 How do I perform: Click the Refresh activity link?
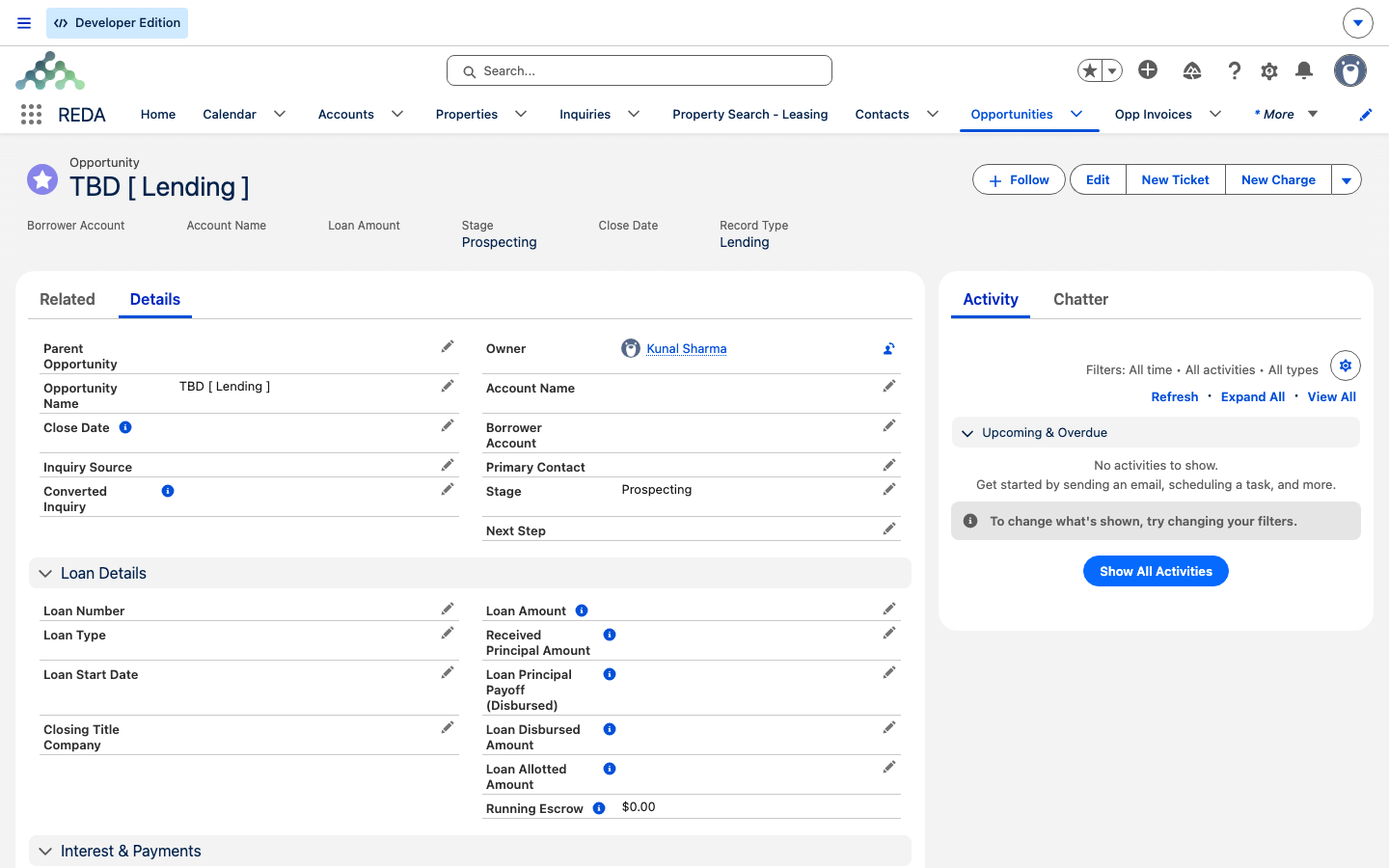[x=1175, y=397]
